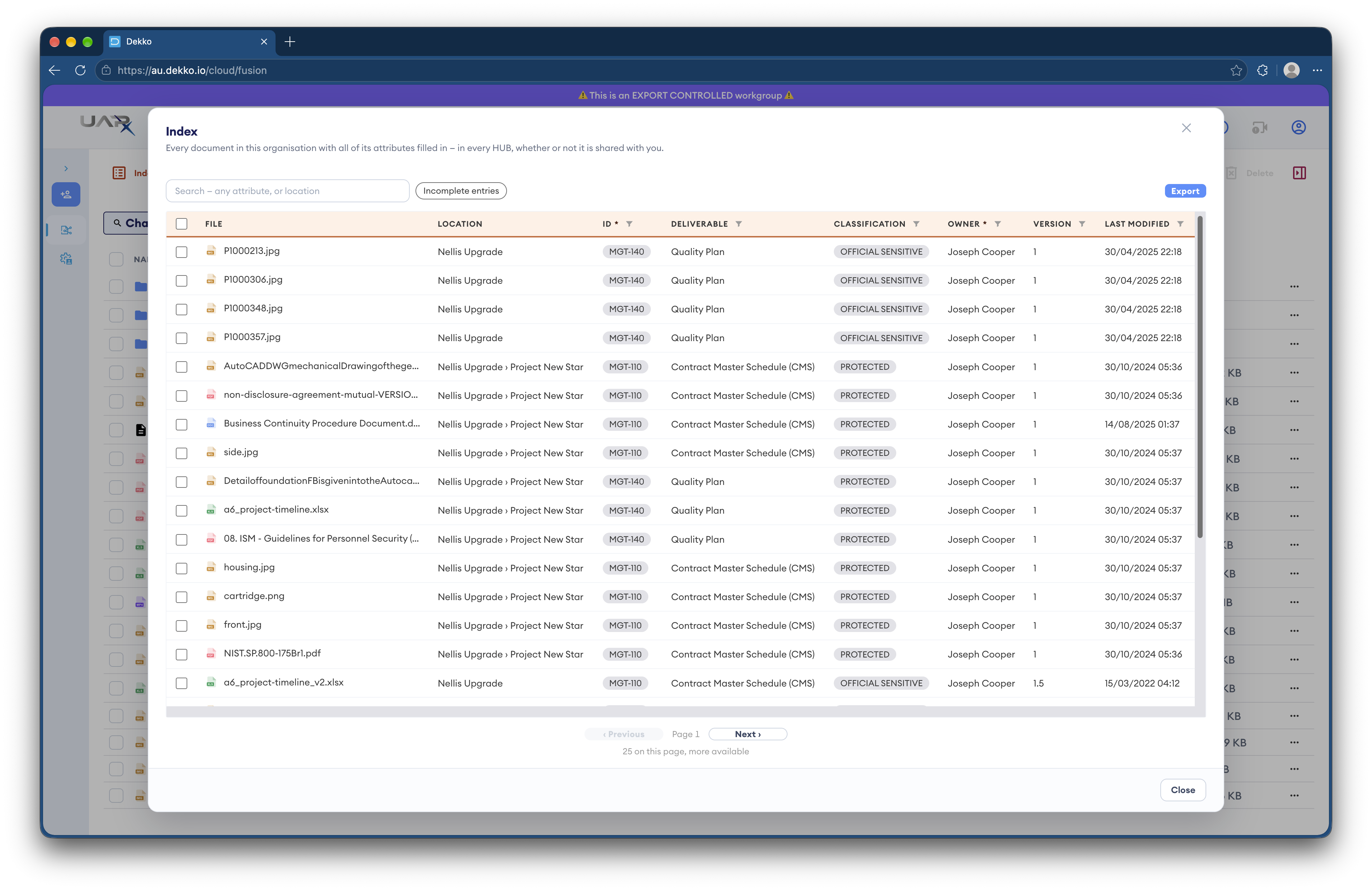Open the settings gear sidebar icon
Image resolution: width=1372 pixels, height=891 pixels.
click(x=66, y=259)
